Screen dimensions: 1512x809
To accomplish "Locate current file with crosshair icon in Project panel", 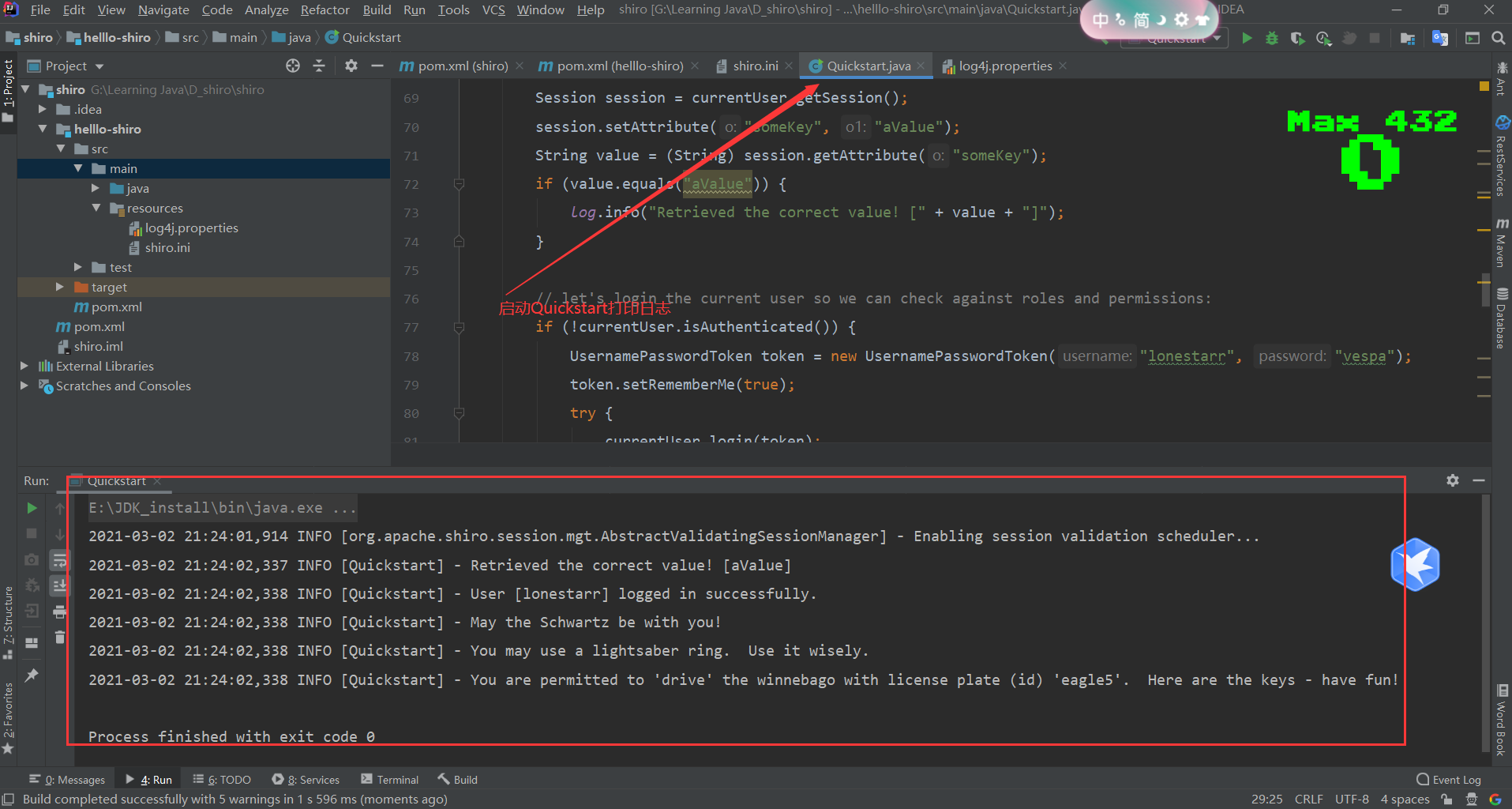I will tap(293, 66).
